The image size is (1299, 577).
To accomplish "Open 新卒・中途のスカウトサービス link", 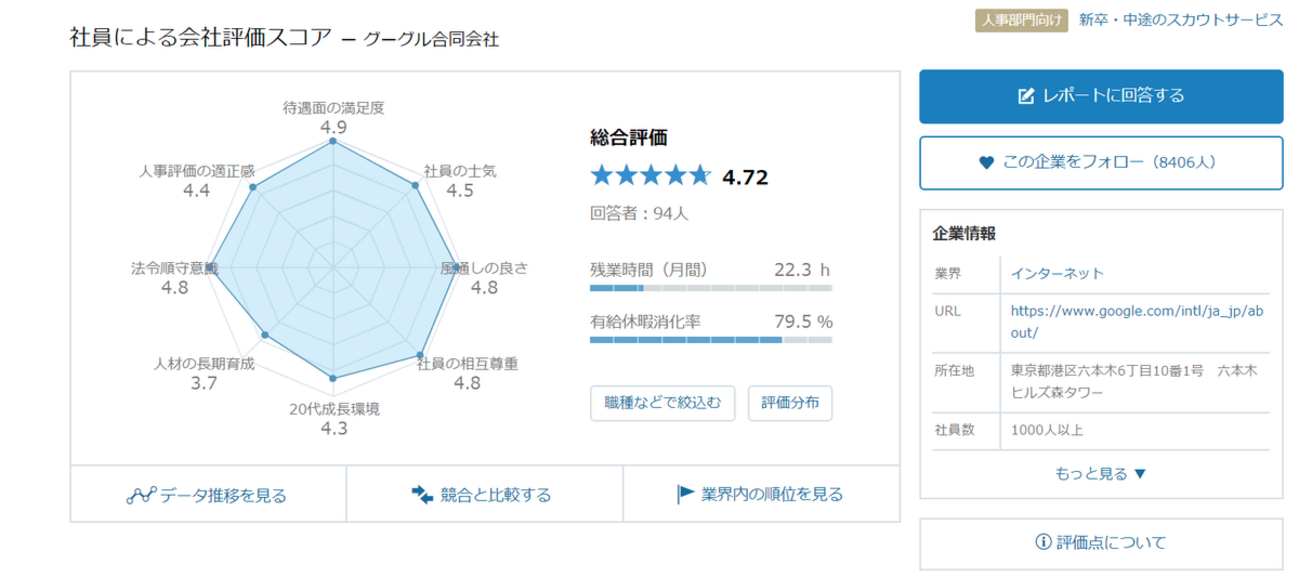I will point(1180,20).
